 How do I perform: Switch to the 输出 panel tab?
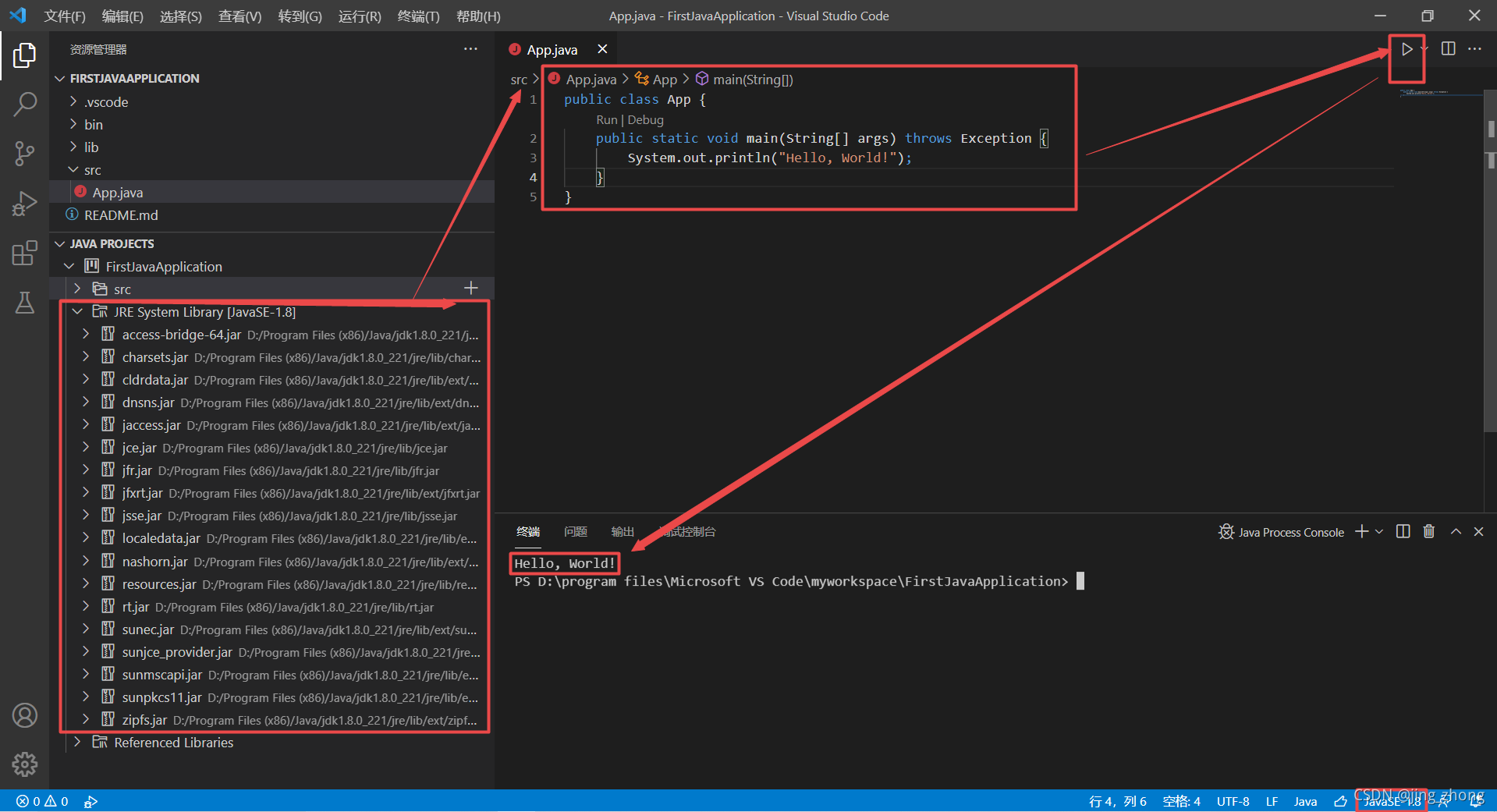(x=622, y=531)
